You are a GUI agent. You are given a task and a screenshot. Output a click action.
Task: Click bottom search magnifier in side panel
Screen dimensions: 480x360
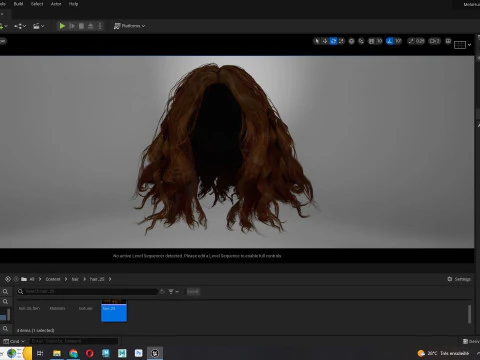[5, 329]
